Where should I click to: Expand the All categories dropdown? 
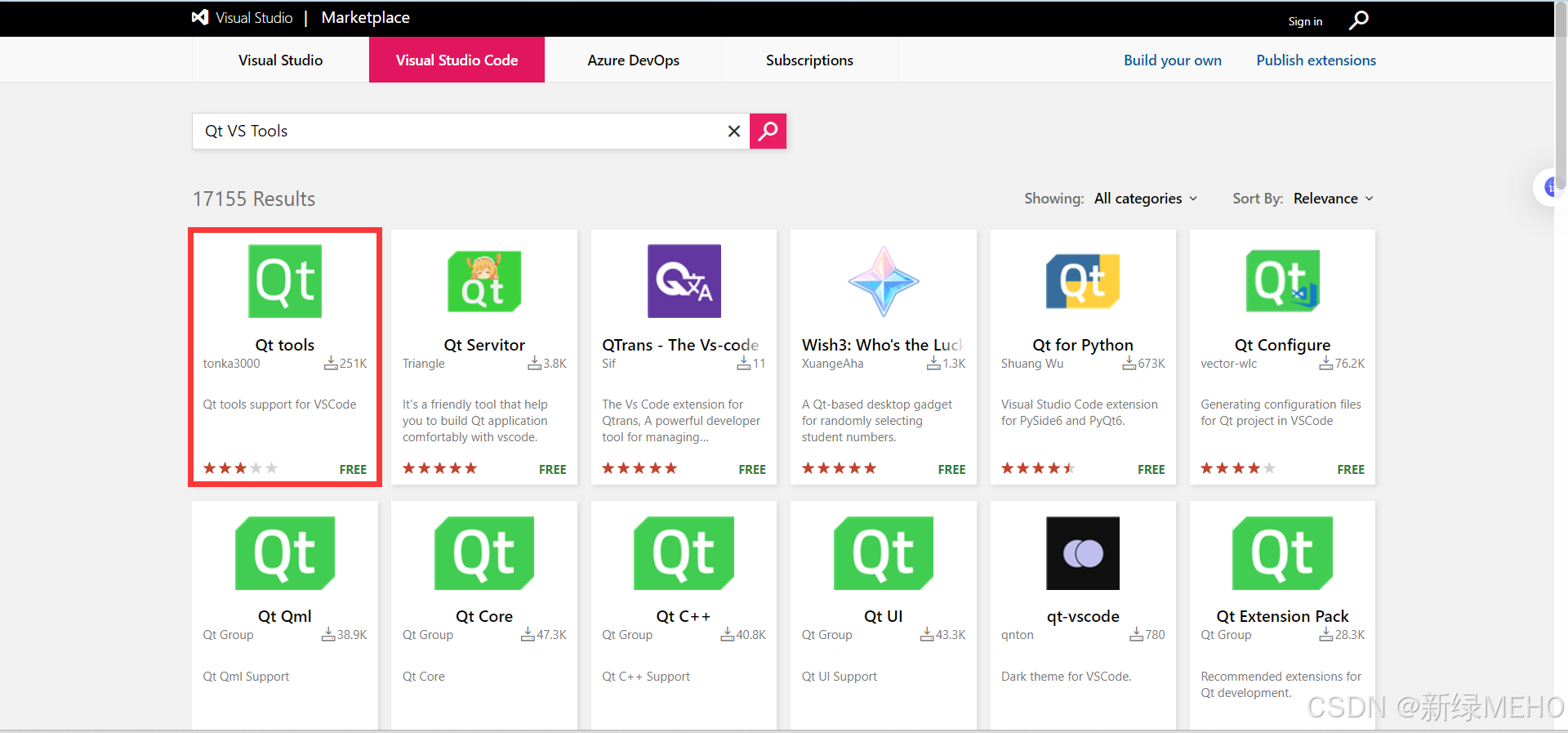click(1146, 199)
